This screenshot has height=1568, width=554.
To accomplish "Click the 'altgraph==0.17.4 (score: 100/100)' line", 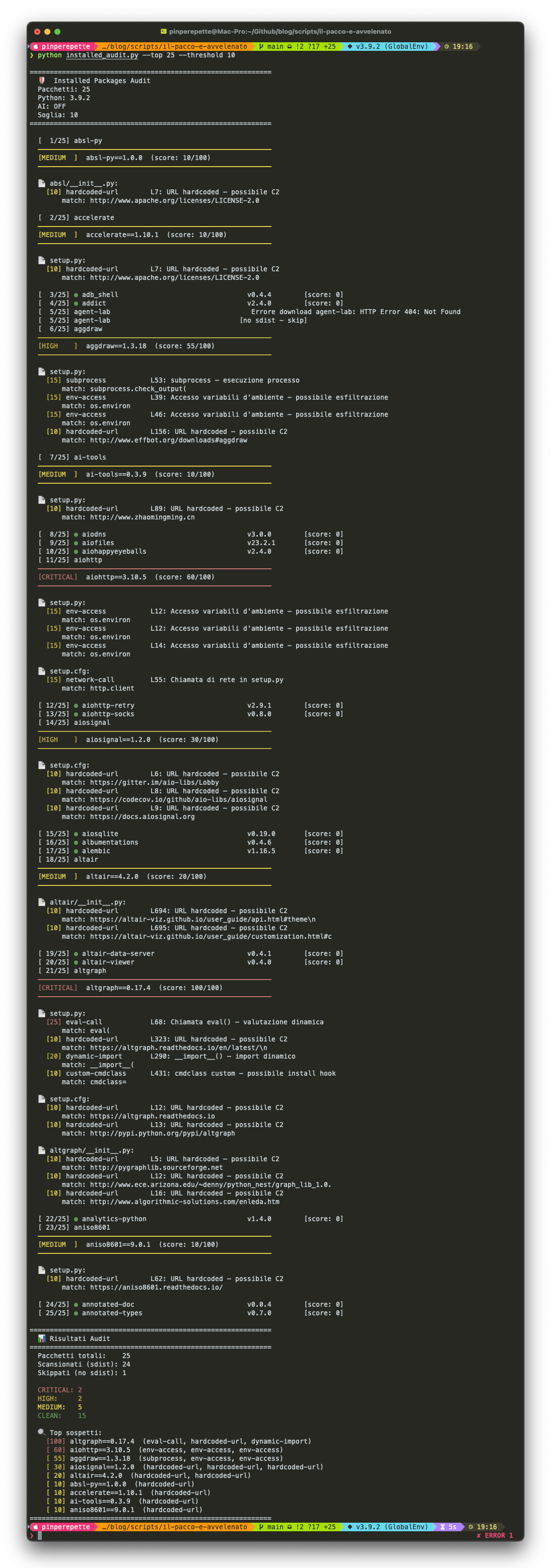I will click(130, 988).
